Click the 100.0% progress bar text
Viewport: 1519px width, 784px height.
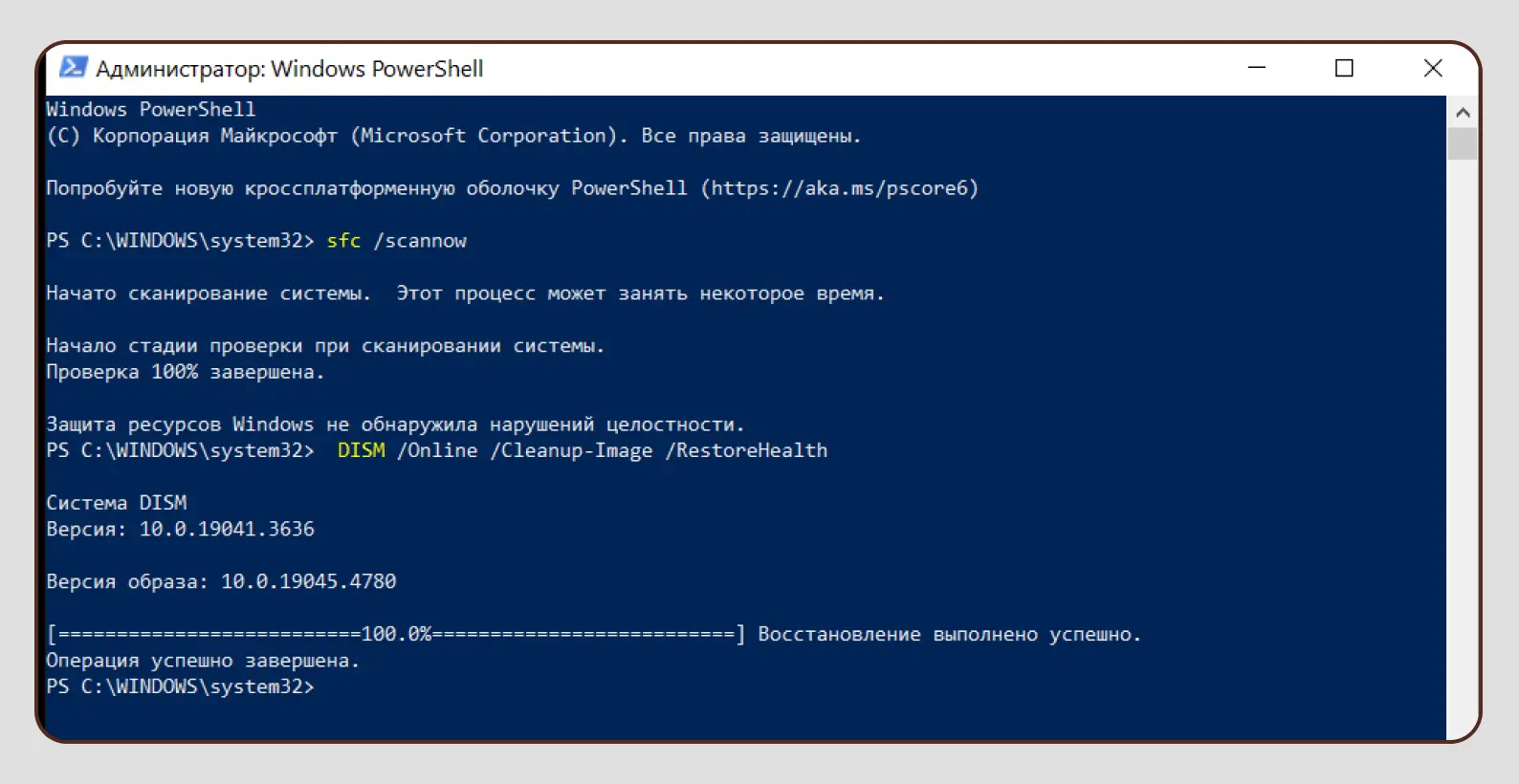(396, 634)
